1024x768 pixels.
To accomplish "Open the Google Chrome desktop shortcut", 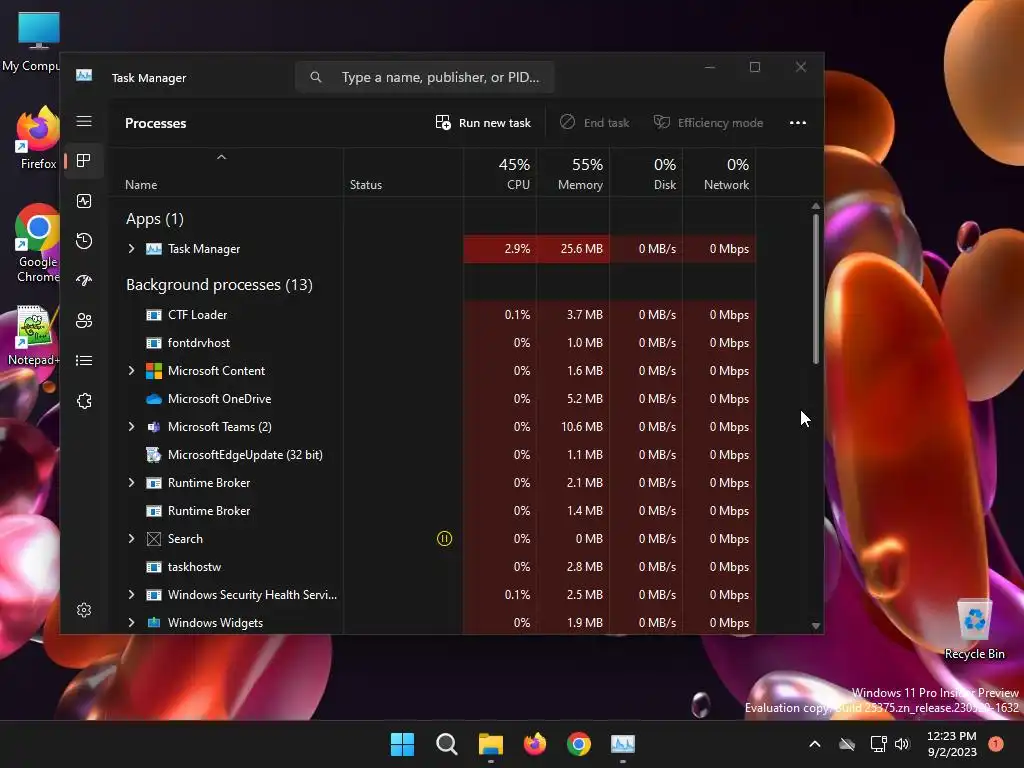I will pyautogui.click(x=37, y=243).
